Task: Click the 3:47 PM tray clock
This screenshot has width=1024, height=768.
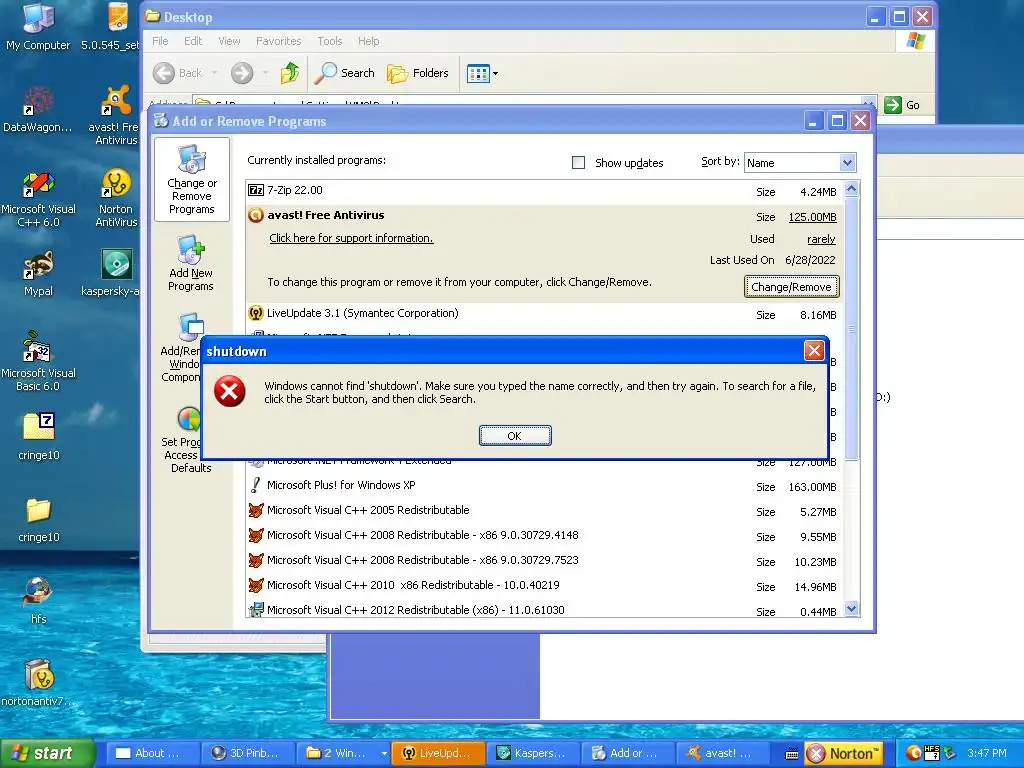Action: coord(987,754)
